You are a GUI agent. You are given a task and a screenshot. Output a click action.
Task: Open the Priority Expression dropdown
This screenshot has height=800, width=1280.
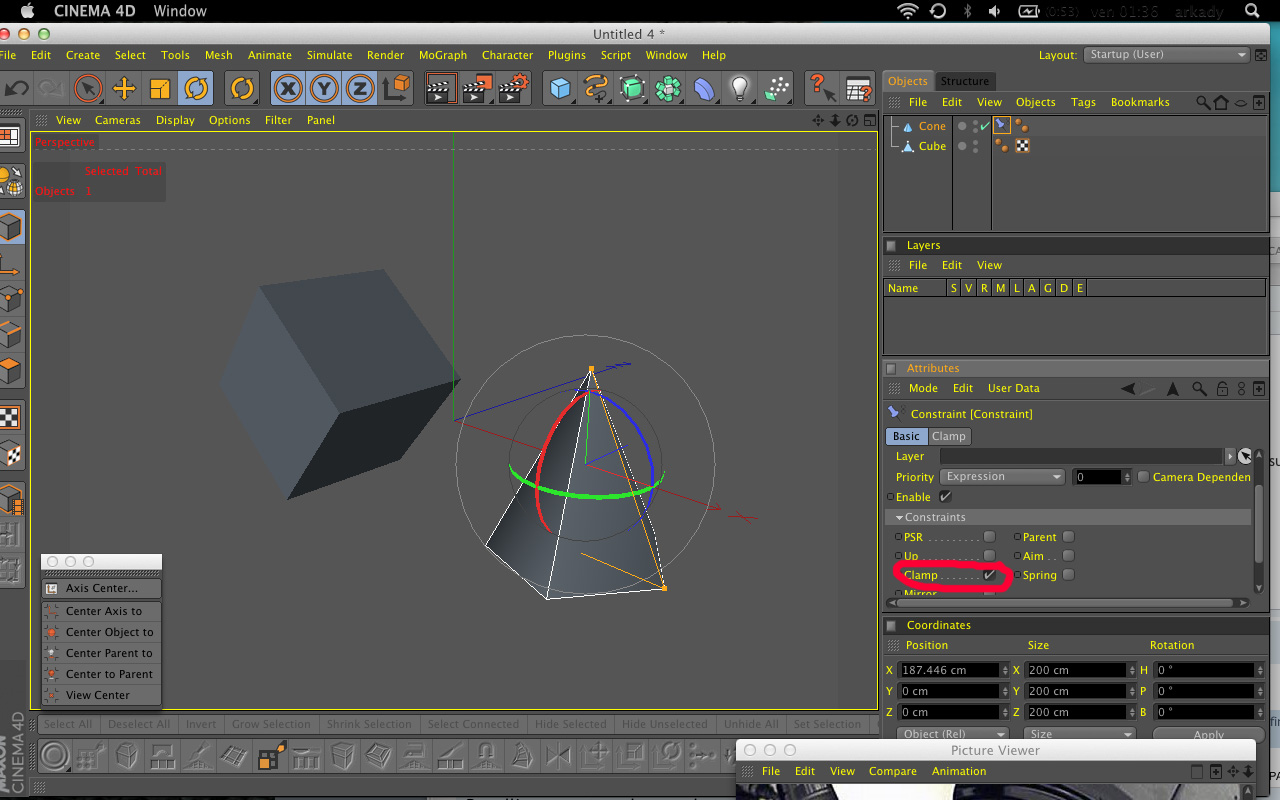(x=1003, y=477)
